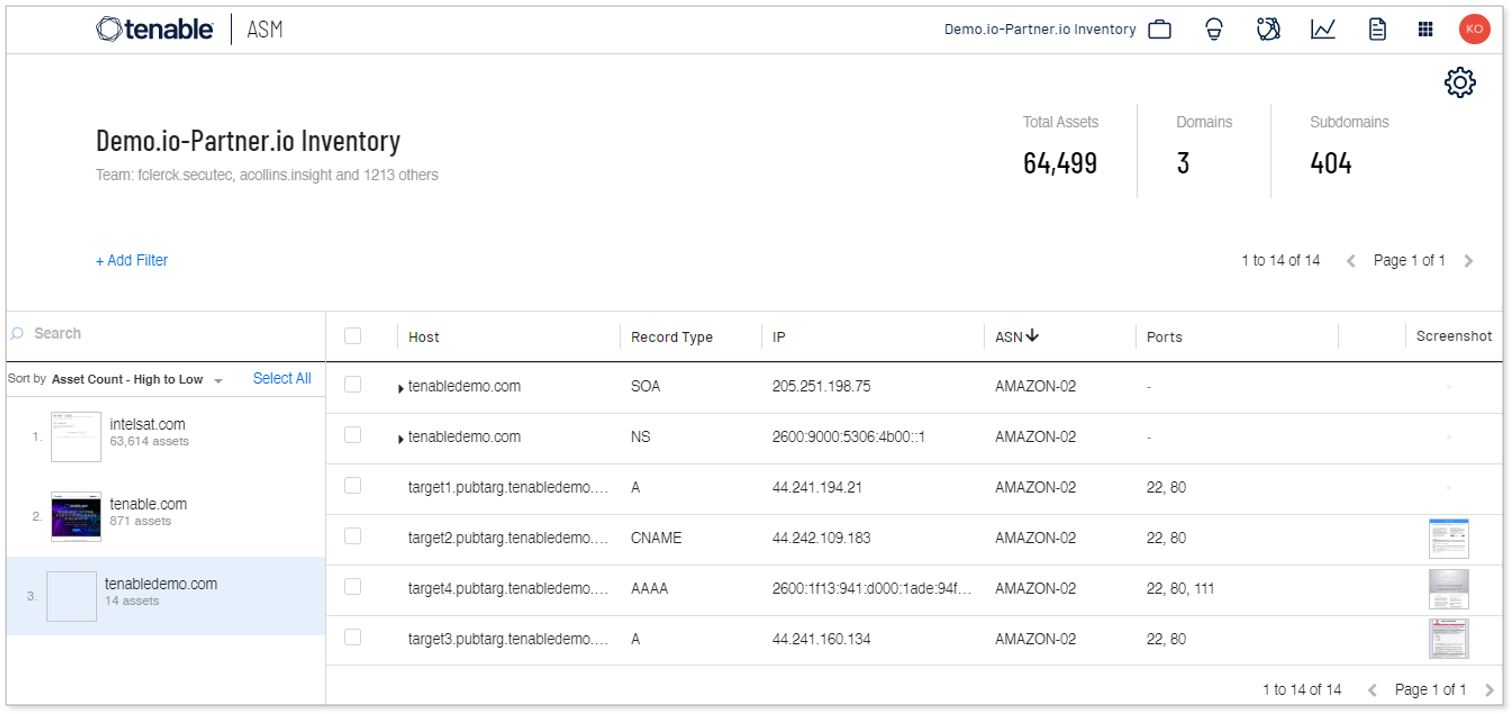Click the Subdomains count 404
Viewport: 1512px width, 714px height.
click(1331, 163)
